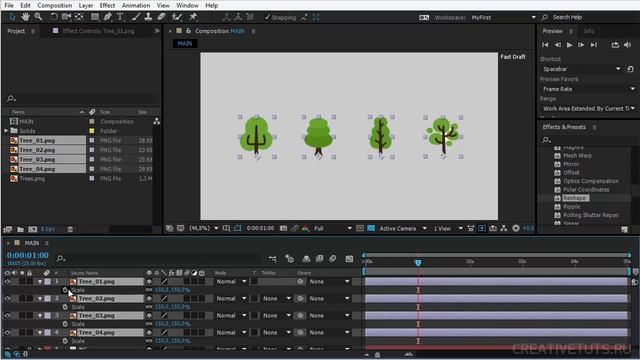Open the Layer menu
640x360 pixels.
(86, 5)
